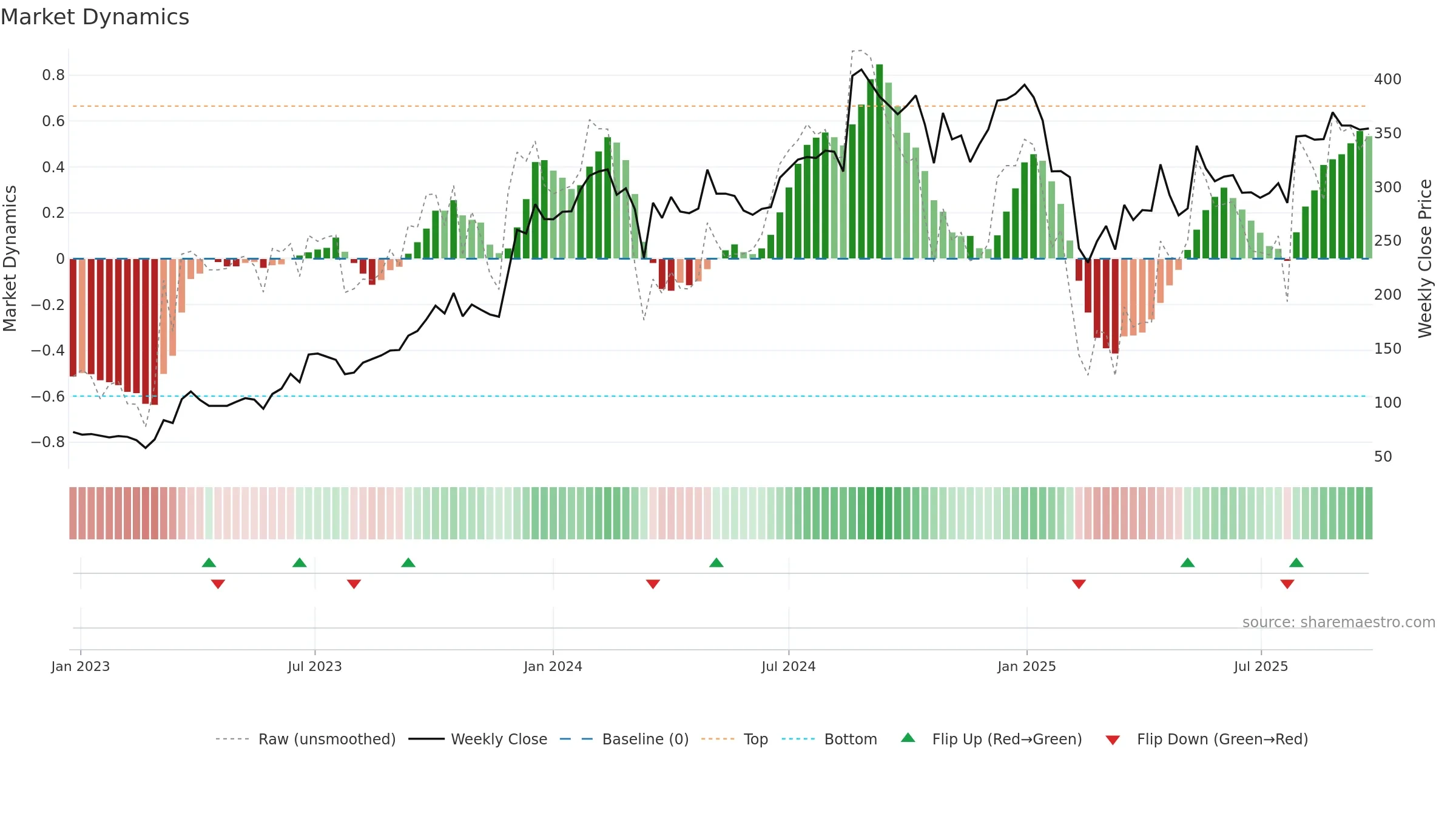The height and width of the screenshot is (819, 1456).
Task: Click the July 2025 red flip-down triangle
Action: 1287,584
